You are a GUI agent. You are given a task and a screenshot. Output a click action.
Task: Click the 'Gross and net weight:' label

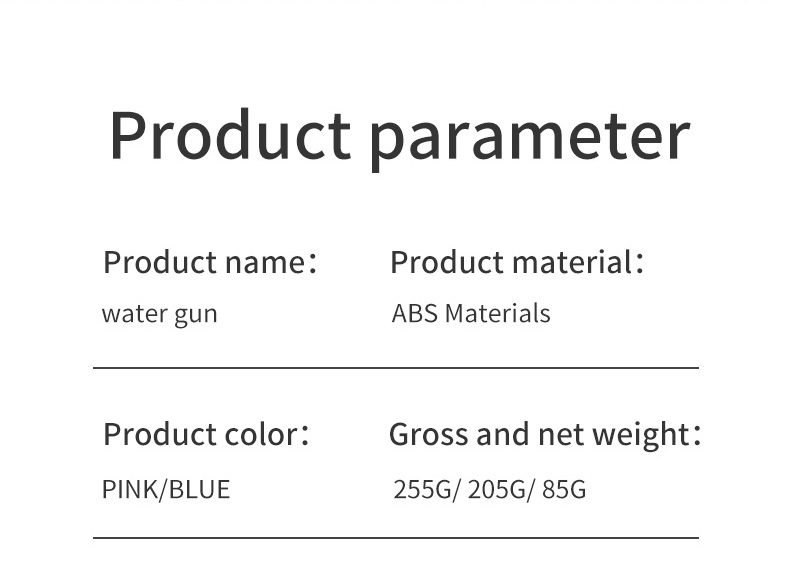(545, 435)
